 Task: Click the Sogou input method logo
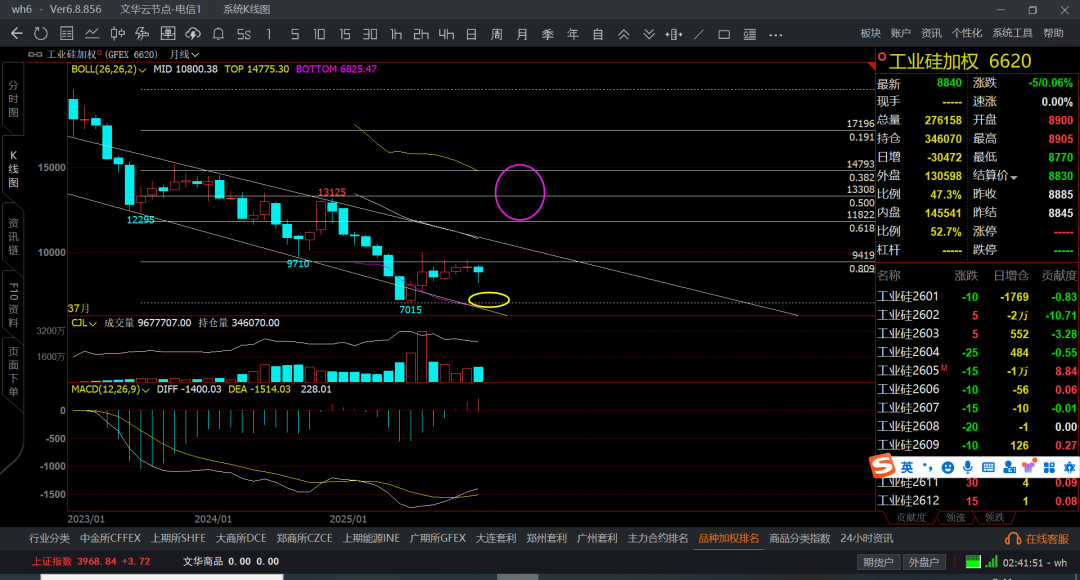pos(882,466)
